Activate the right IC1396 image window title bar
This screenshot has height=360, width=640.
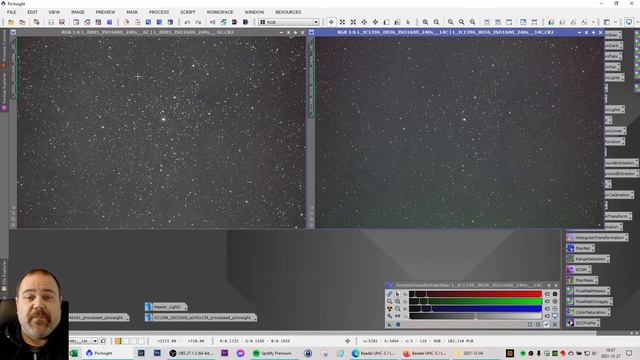point(445,32)
